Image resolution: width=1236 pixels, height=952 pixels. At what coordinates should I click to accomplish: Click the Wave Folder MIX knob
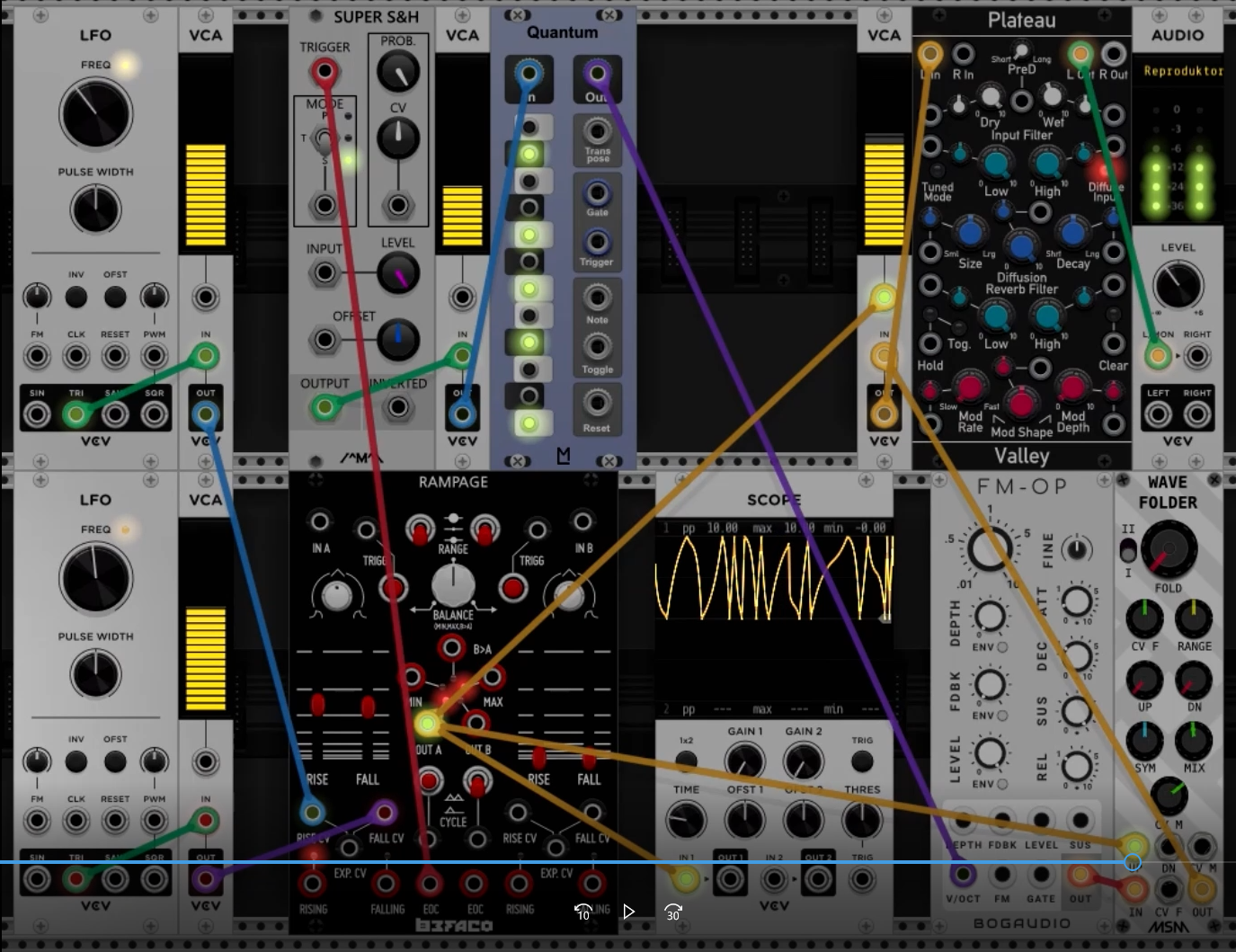coord(1193,743)
